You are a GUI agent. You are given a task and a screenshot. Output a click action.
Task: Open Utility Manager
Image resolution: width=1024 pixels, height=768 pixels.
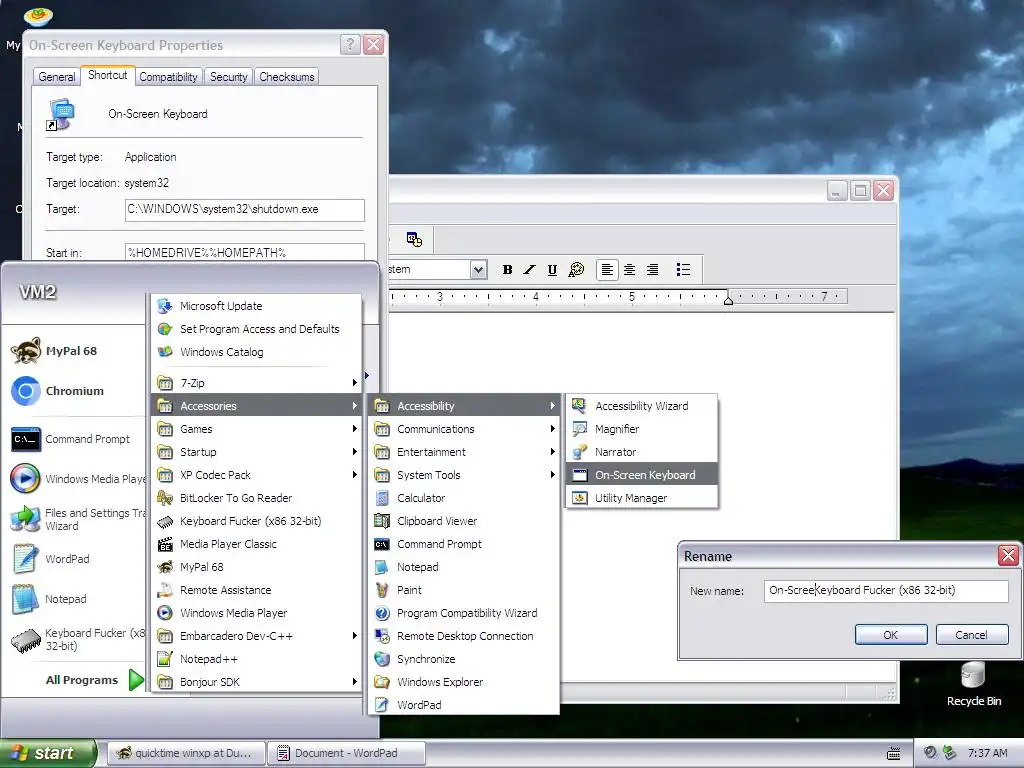tap(643, 498)
